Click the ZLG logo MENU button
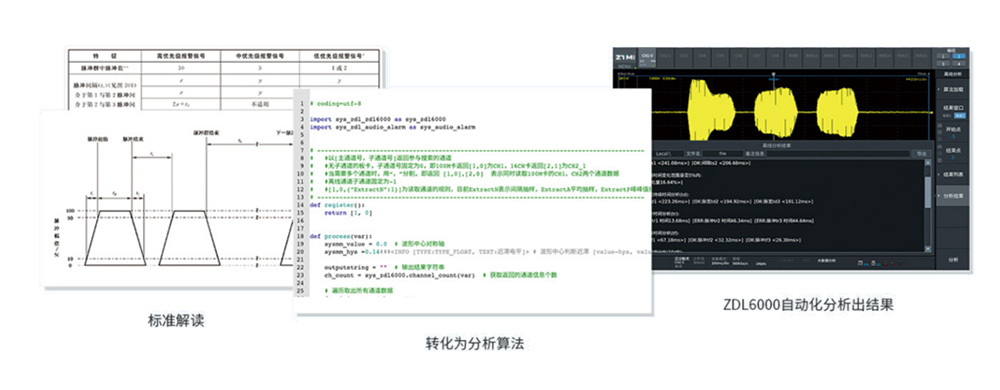The width and height of the screenshot is (1000, 390). (625, 59)
